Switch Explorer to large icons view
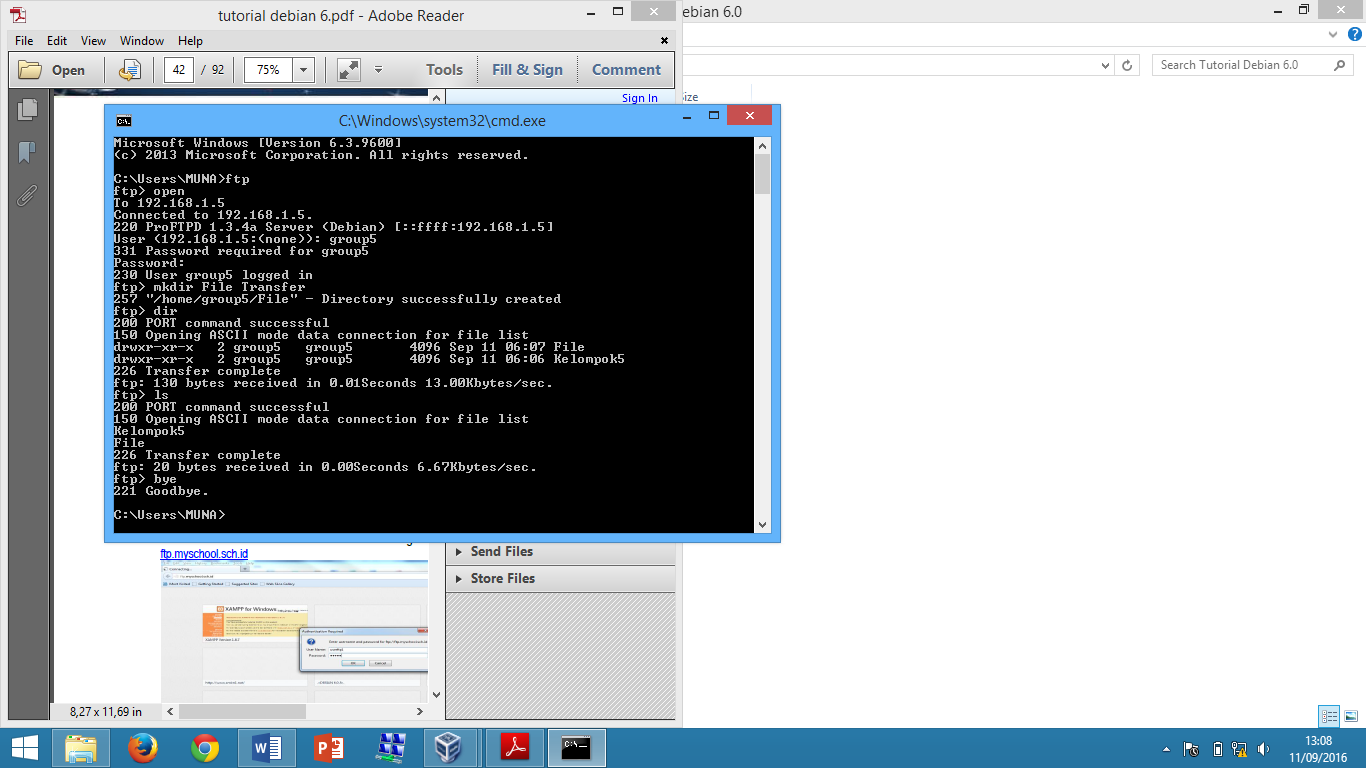Image resolution: width=1366 pixels, height=768 pixels. [1350, 716]
